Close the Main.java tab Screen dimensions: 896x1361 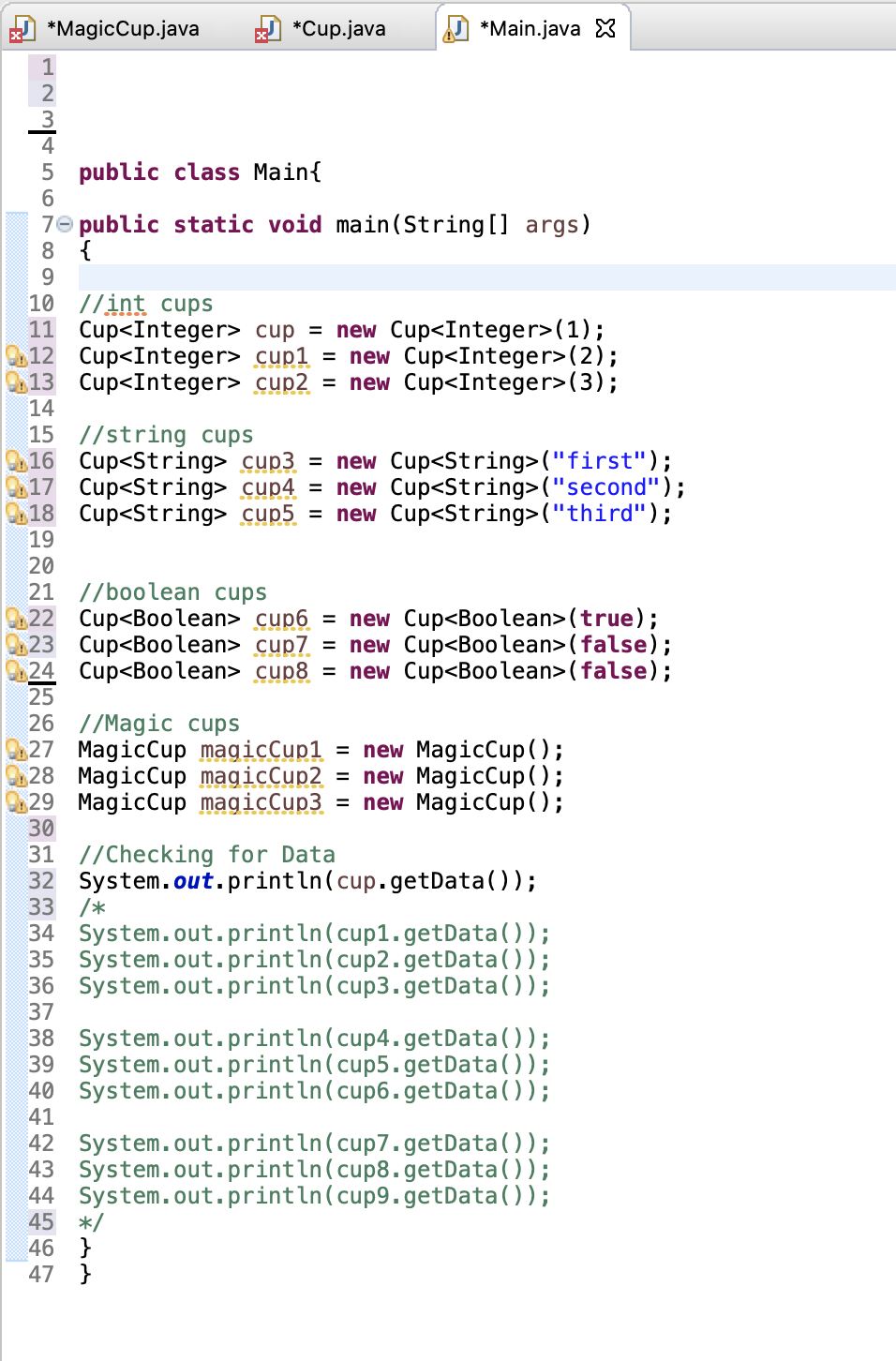607,28
